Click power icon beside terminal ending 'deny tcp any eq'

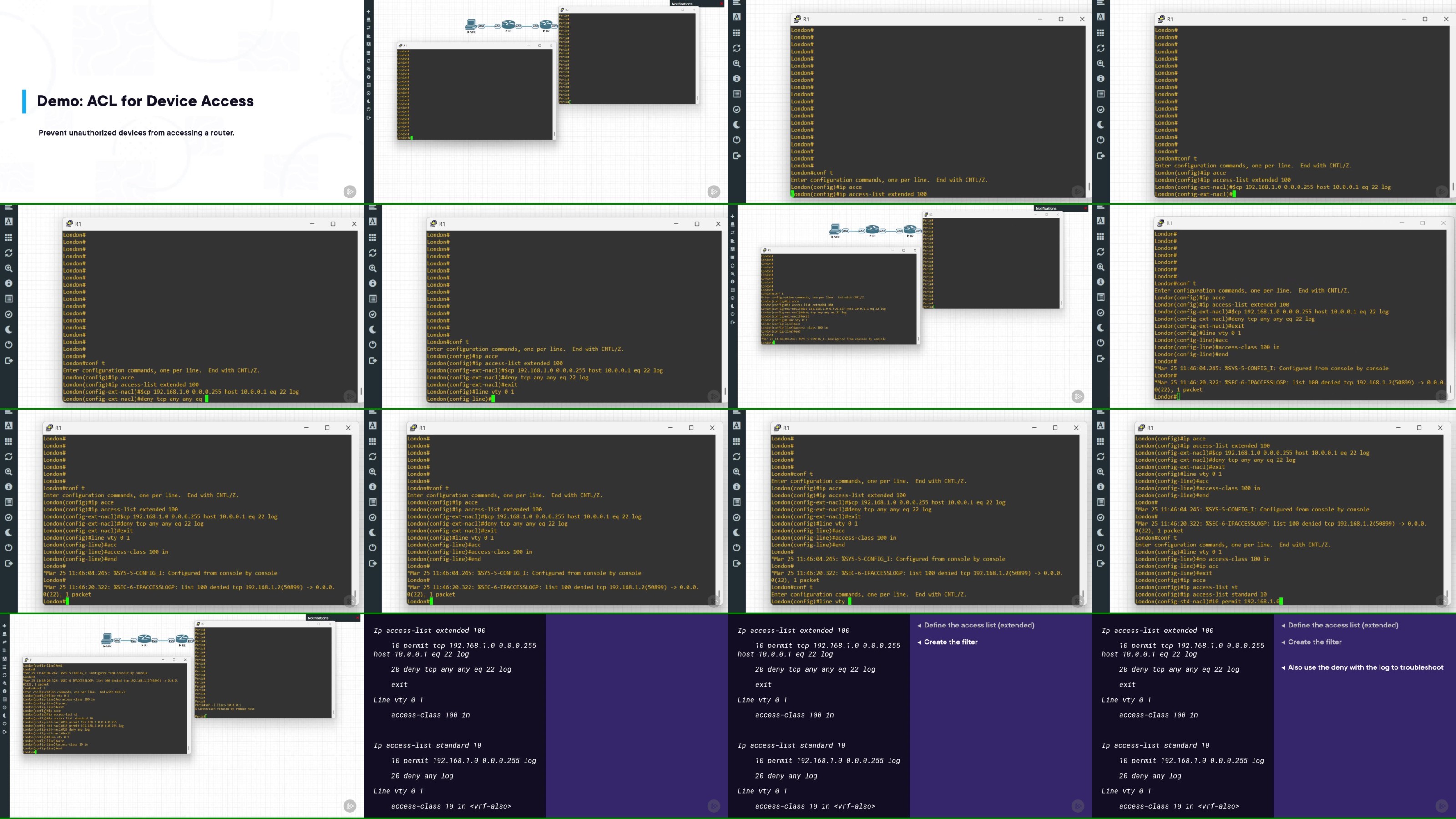9,345
